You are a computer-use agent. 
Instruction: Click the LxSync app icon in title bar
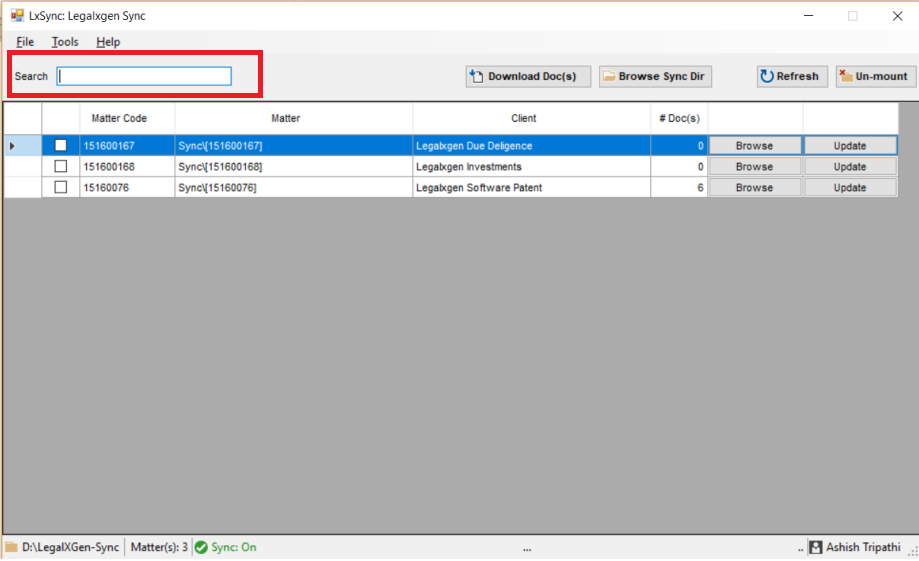(17, 16)
